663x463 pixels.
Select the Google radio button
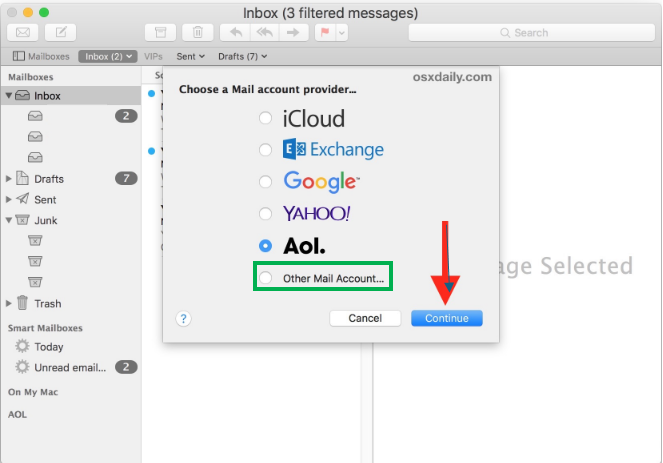point(266,182)
